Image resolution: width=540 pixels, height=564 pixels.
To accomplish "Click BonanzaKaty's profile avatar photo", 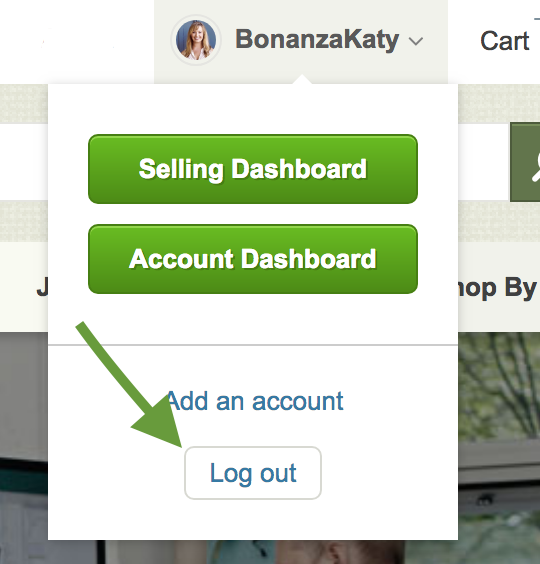I will tap(196, 40).
